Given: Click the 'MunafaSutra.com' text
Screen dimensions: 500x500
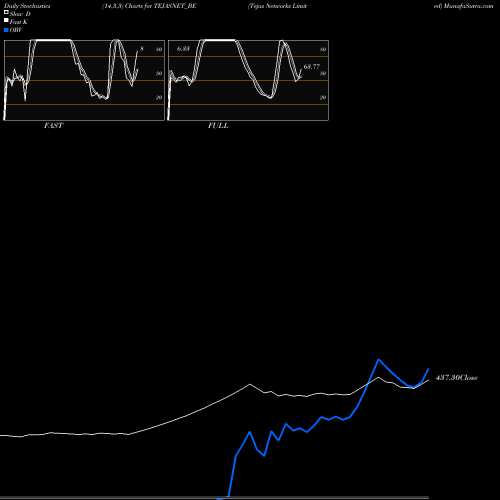Looking at the screenshot, I should click(468, 6).
